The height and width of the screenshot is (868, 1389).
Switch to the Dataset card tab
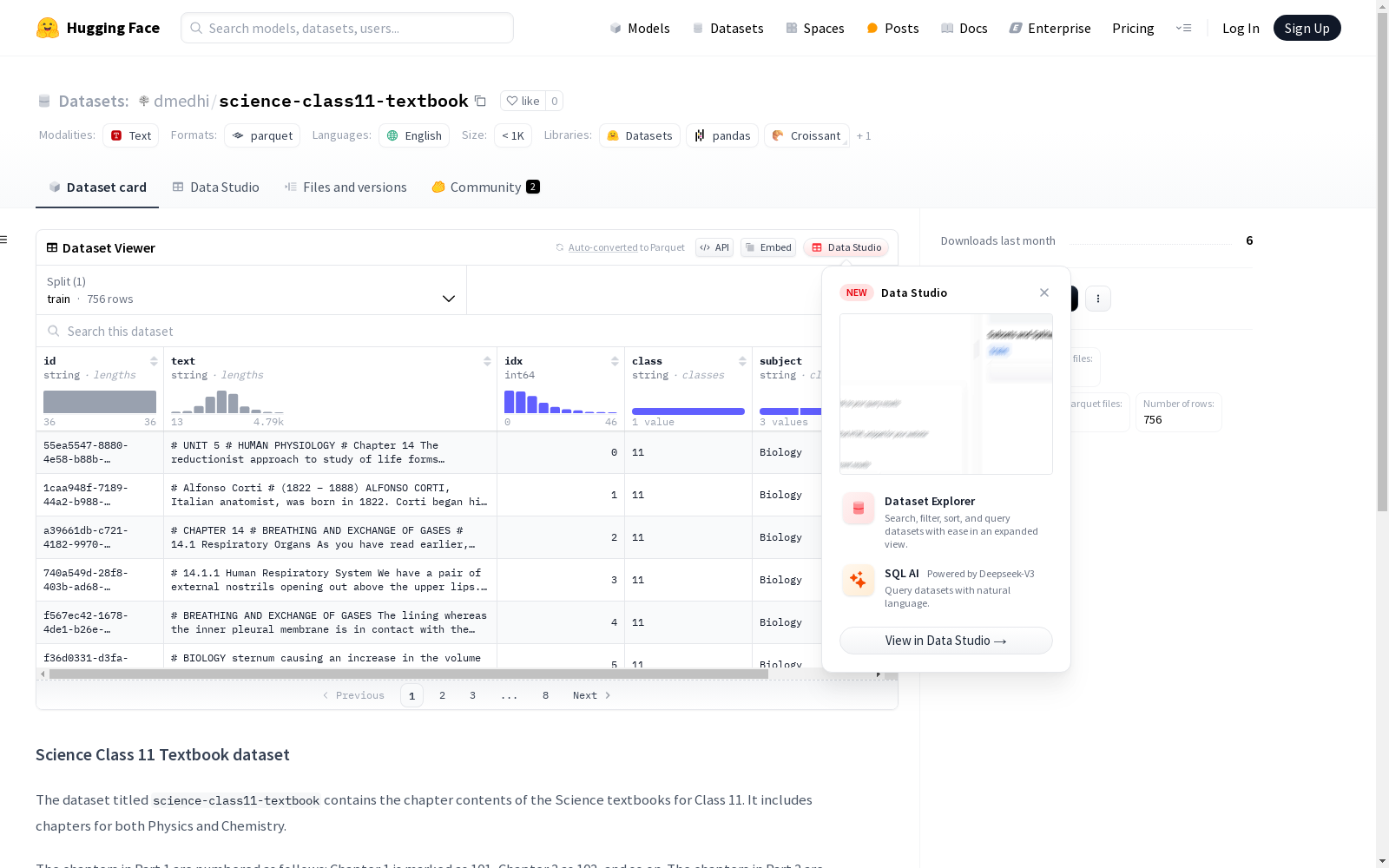coord(97,187)
